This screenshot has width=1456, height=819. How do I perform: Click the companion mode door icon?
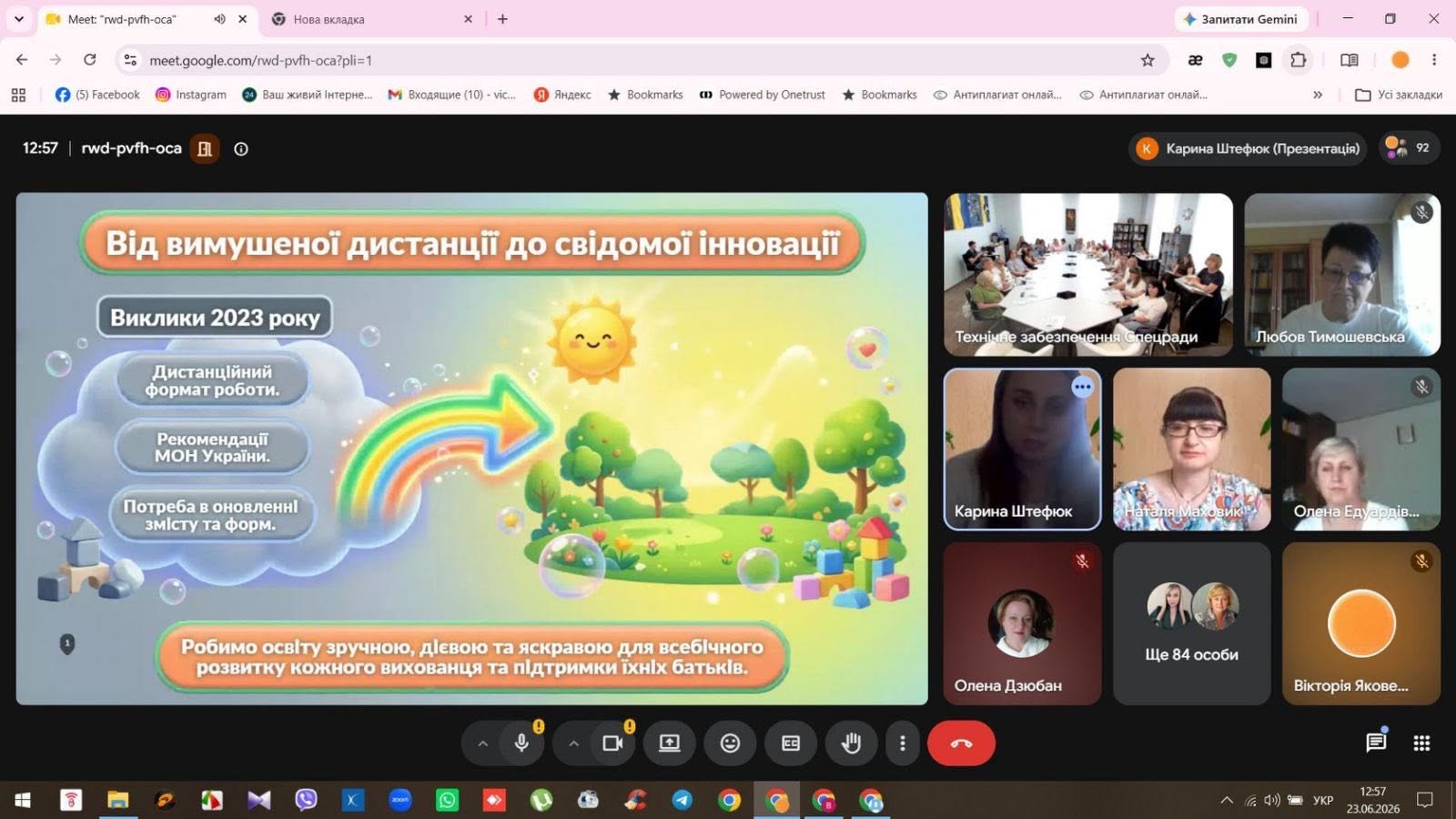[x=205, y=148]
